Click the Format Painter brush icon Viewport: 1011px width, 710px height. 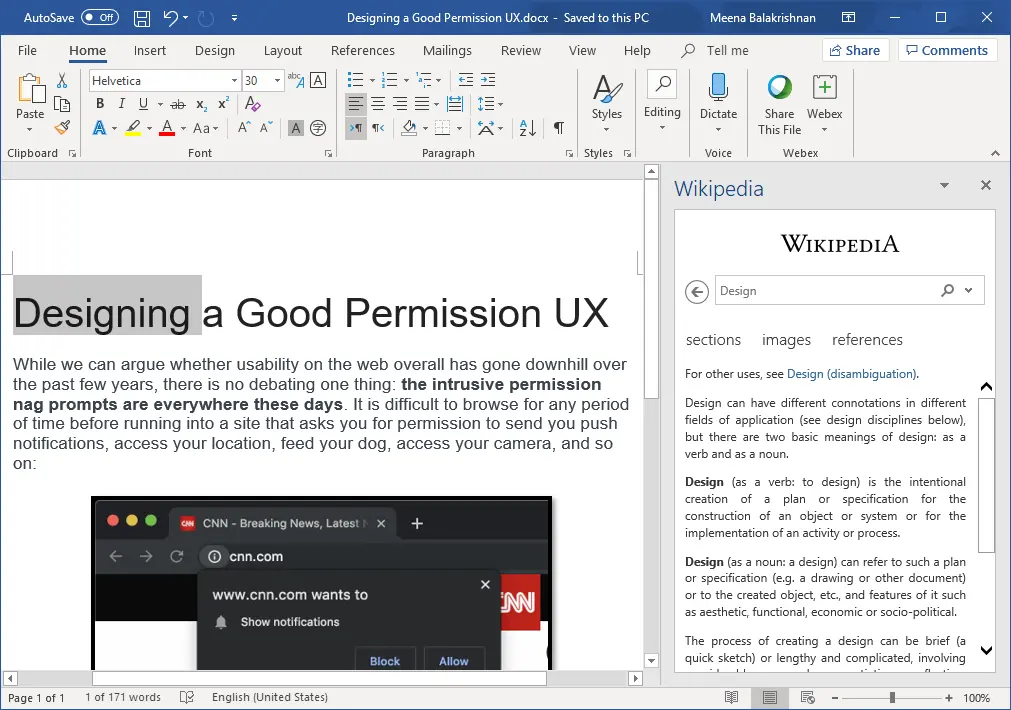point(62,128)
